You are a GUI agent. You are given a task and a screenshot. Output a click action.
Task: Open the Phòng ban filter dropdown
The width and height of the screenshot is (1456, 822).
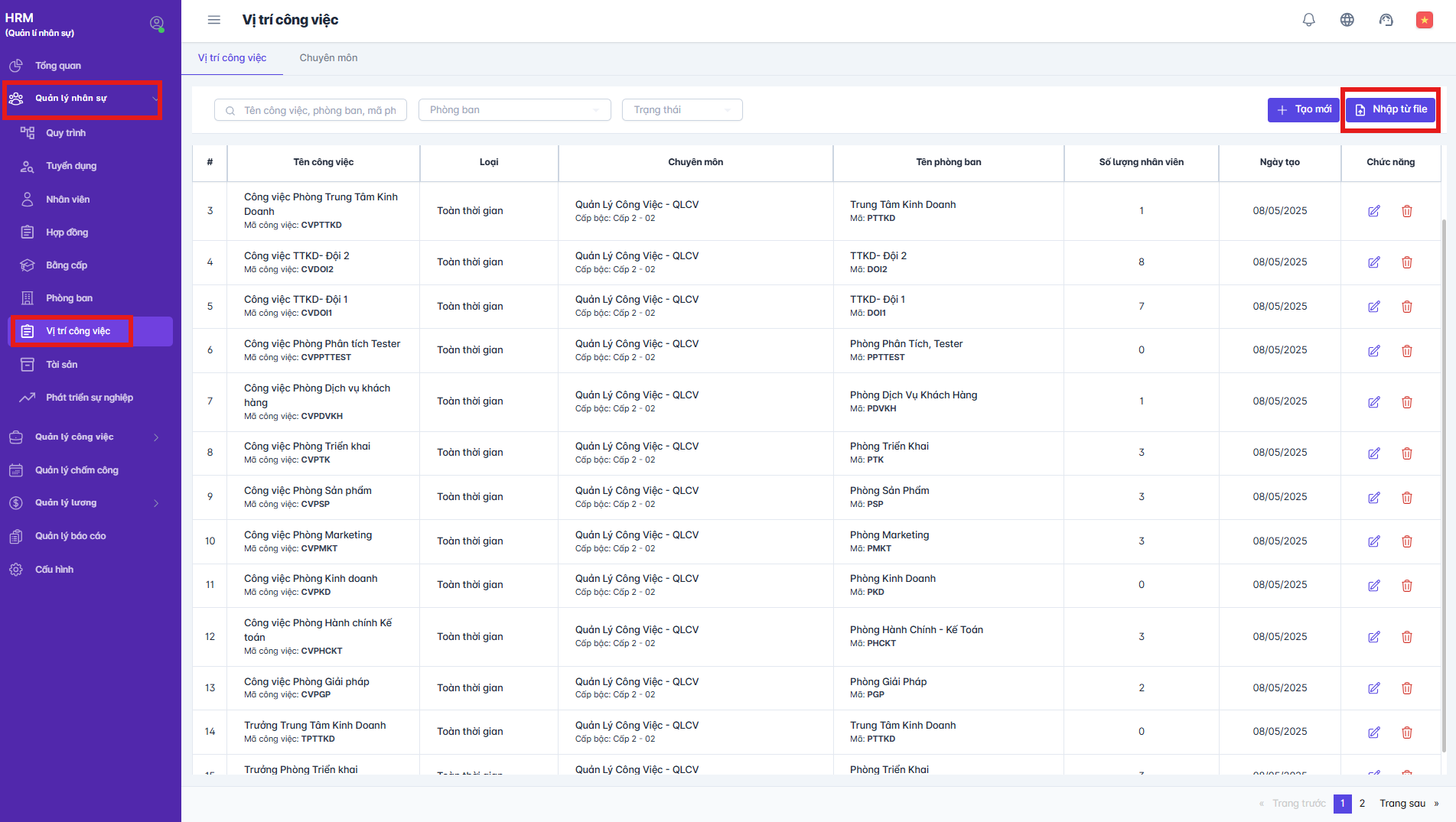point(514,110)
